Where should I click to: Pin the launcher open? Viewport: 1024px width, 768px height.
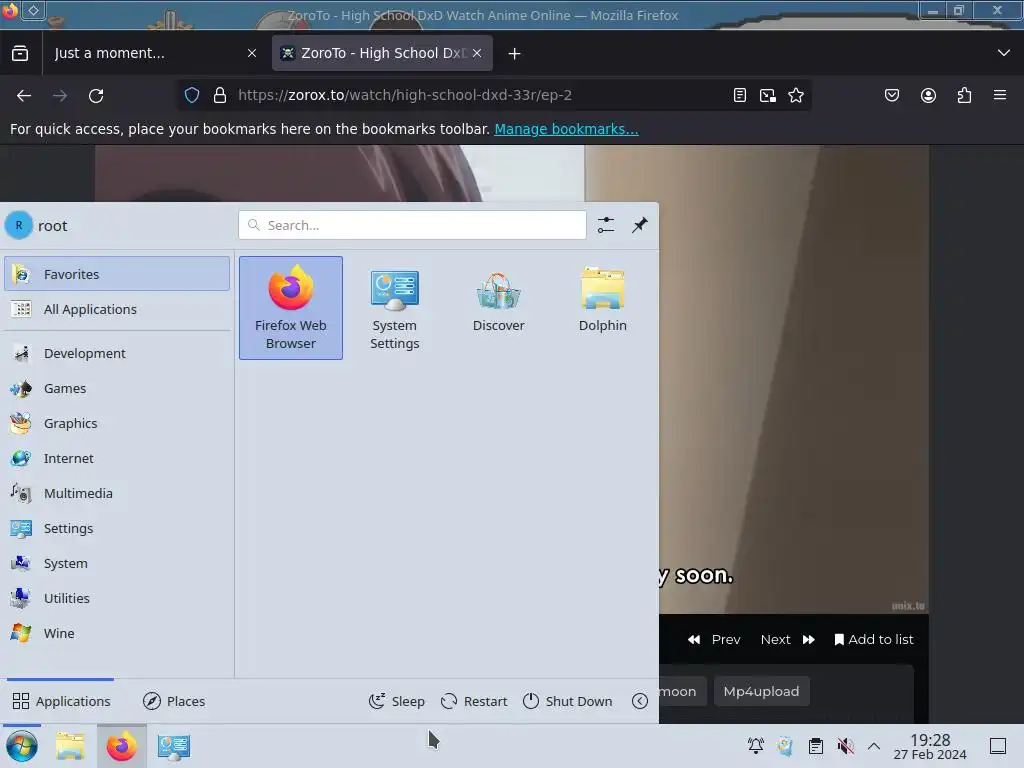pyautogui.click(x=639, y=225)
